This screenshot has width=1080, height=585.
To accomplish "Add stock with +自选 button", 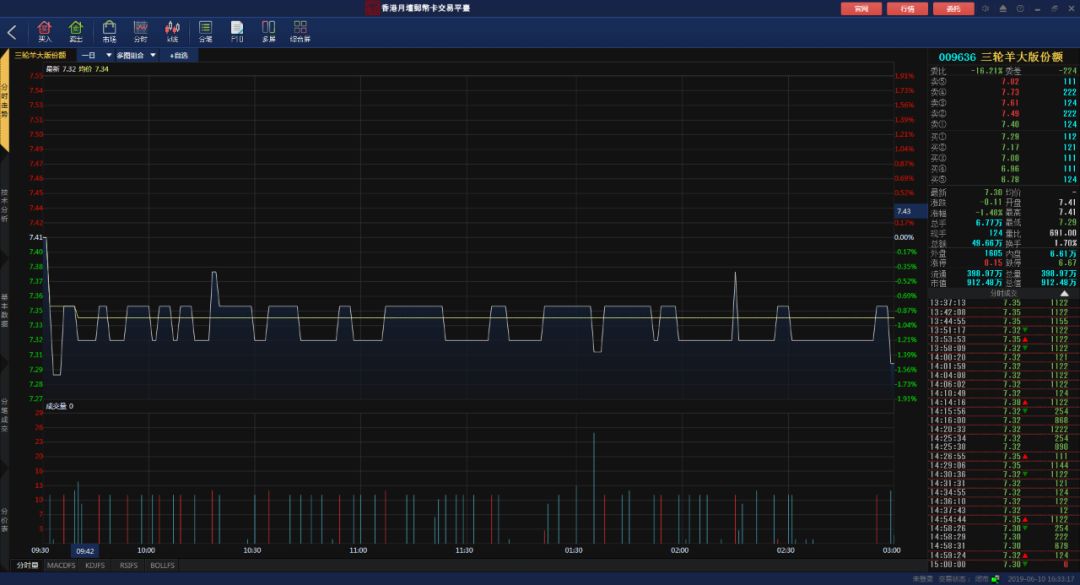I will coord(179,55).
